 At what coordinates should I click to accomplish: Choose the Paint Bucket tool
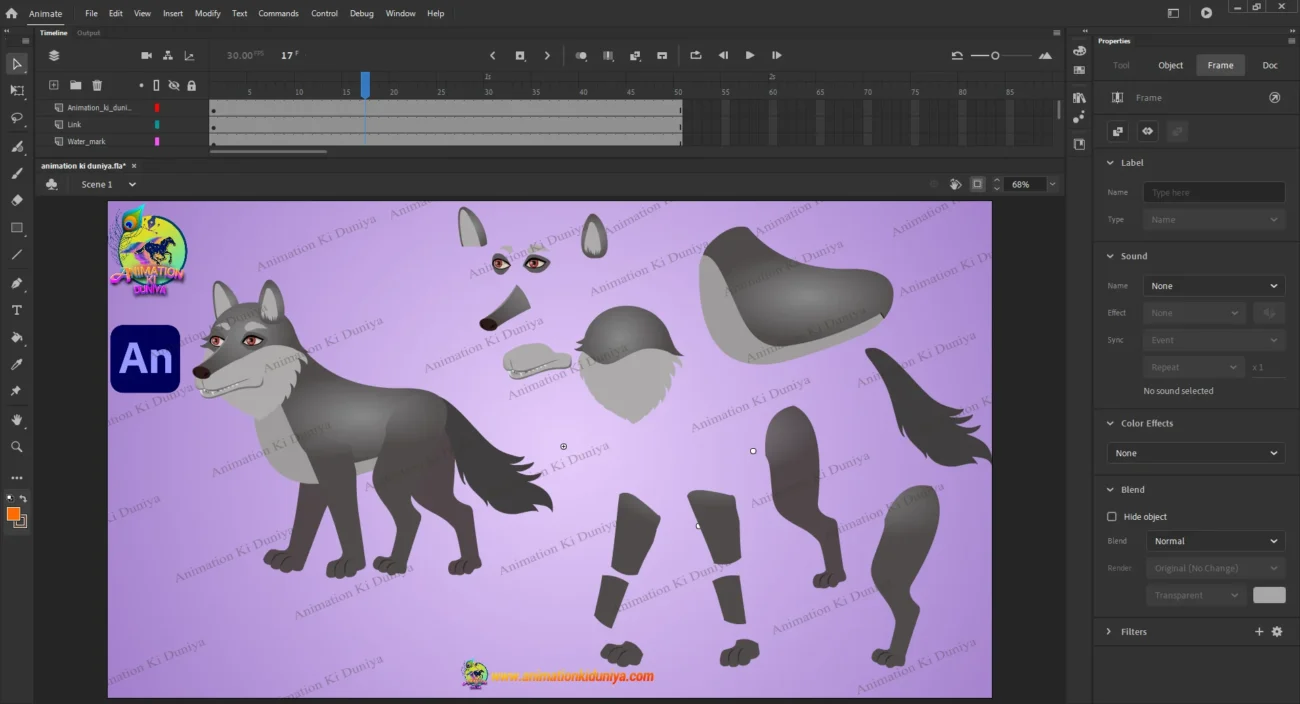[x=17, y=338]
